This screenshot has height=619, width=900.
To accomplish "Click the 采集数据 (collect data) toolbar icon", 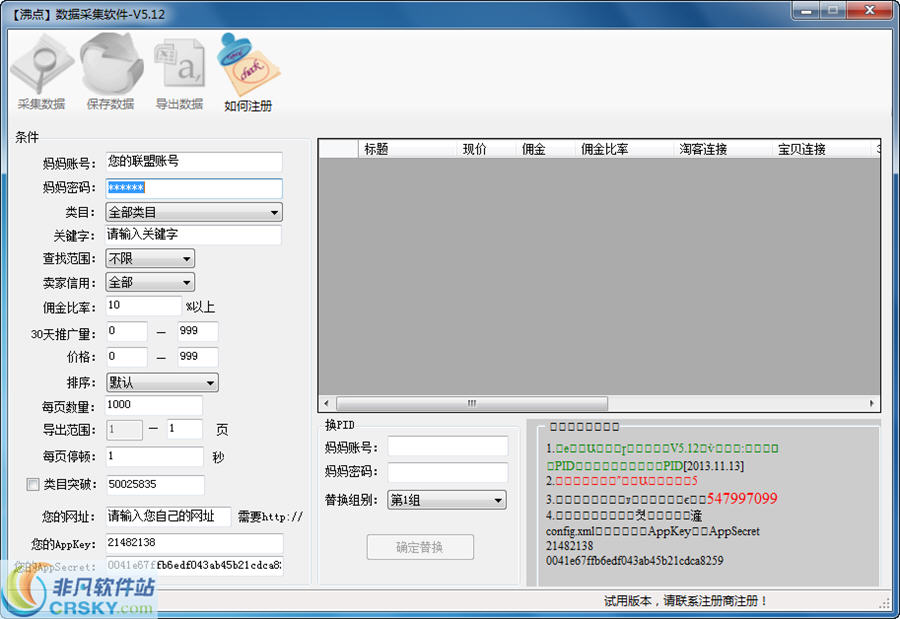I will [42, 70].
